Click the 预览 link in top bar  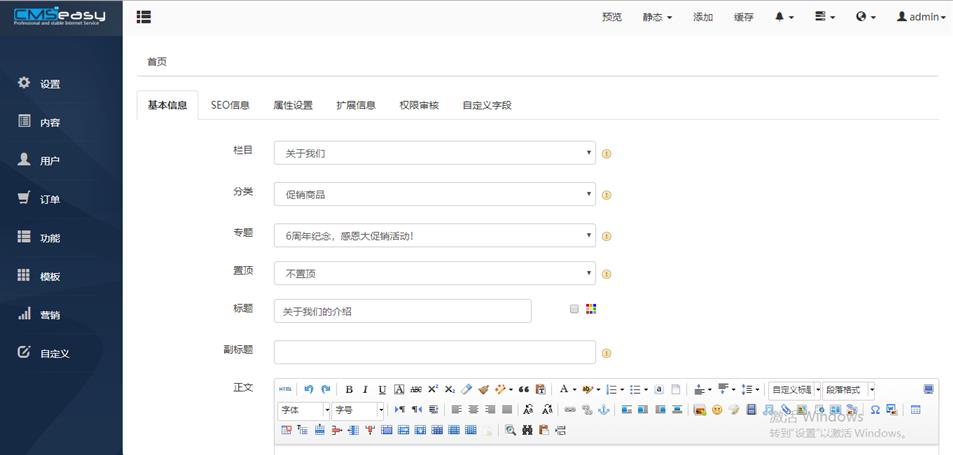coord(612,17)
